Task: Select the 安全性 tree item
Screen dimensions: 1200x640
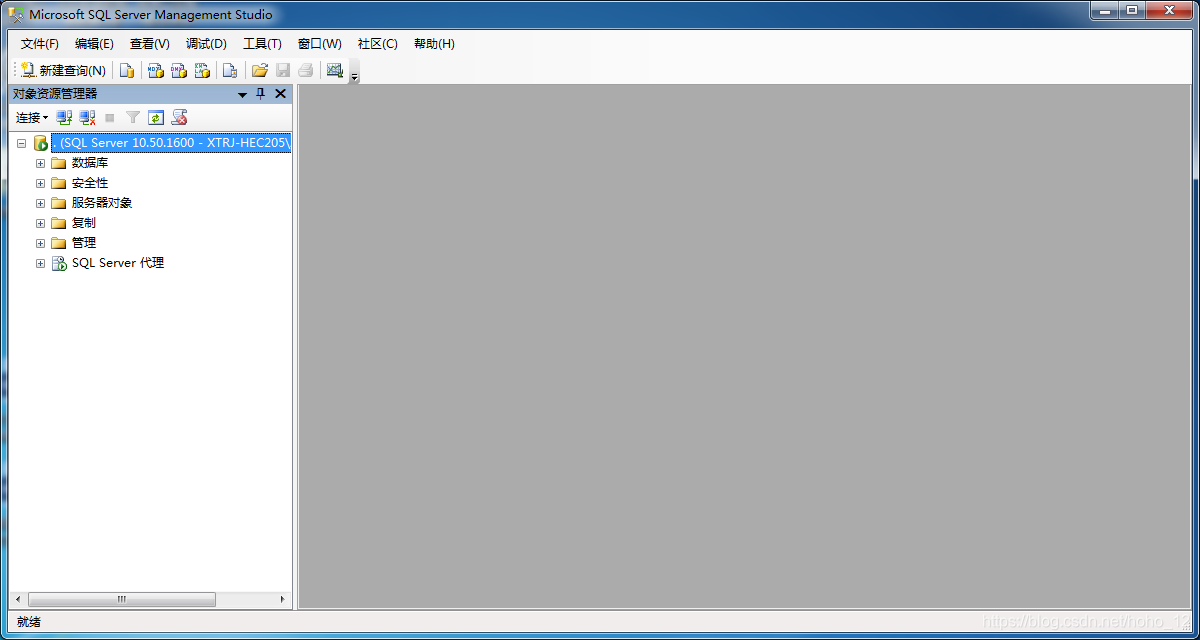Action: coord(90,183)
